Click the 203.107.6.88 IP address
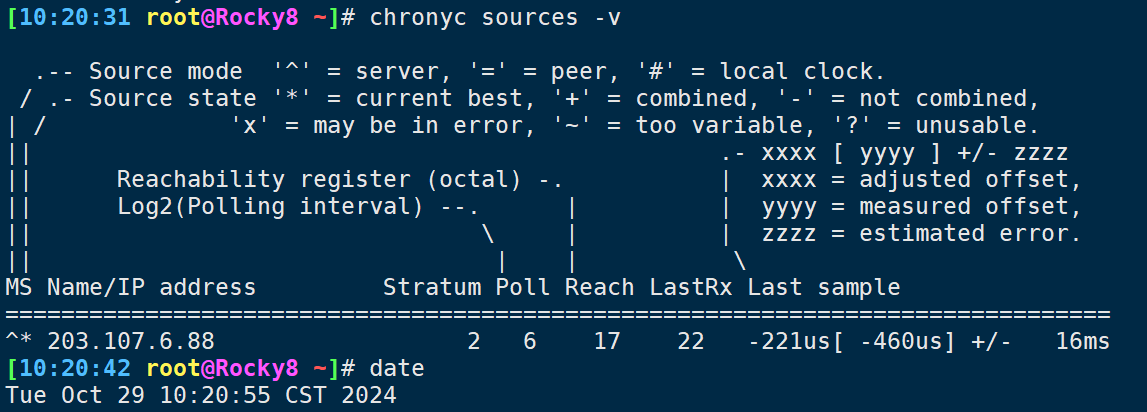This screenshot has width=1147, height=412. point(131,341)
